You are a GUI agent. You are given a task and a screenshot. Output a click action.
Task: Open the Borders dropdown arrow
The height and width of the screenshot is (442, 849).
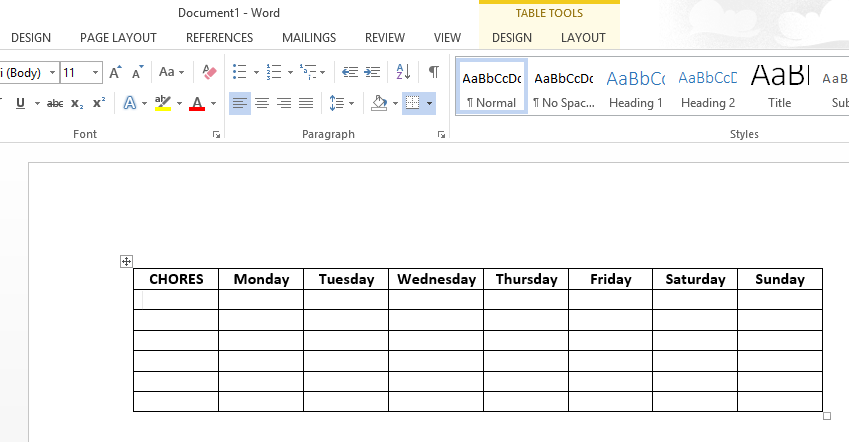(429, 103)
